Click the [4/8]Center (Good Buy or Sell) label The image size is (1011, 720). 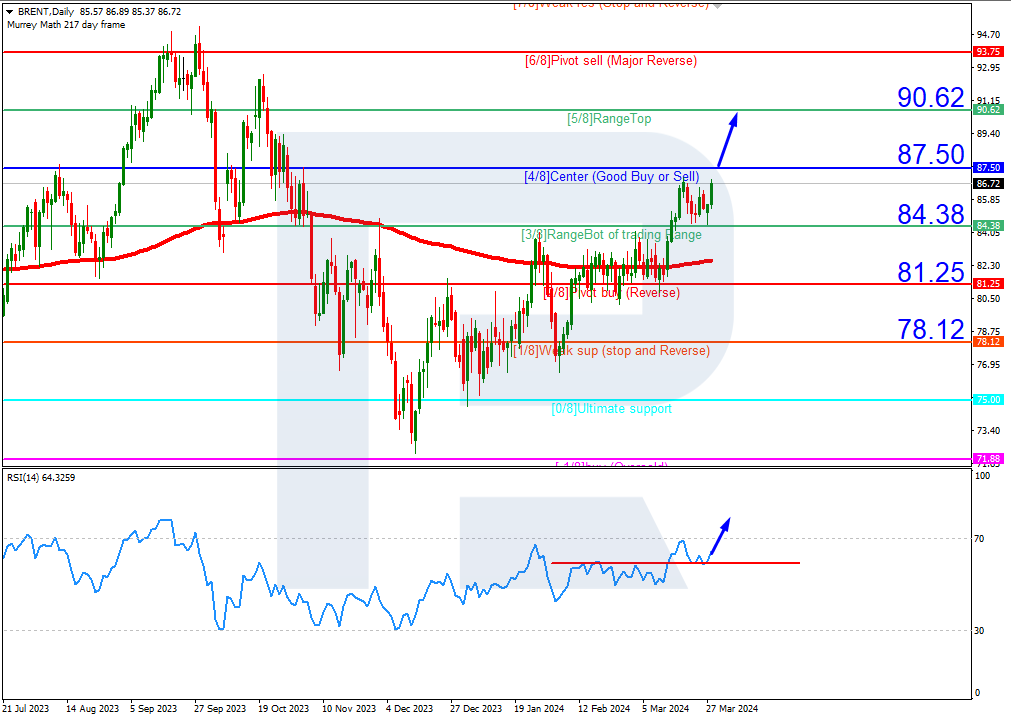click(x=612, y=177)
